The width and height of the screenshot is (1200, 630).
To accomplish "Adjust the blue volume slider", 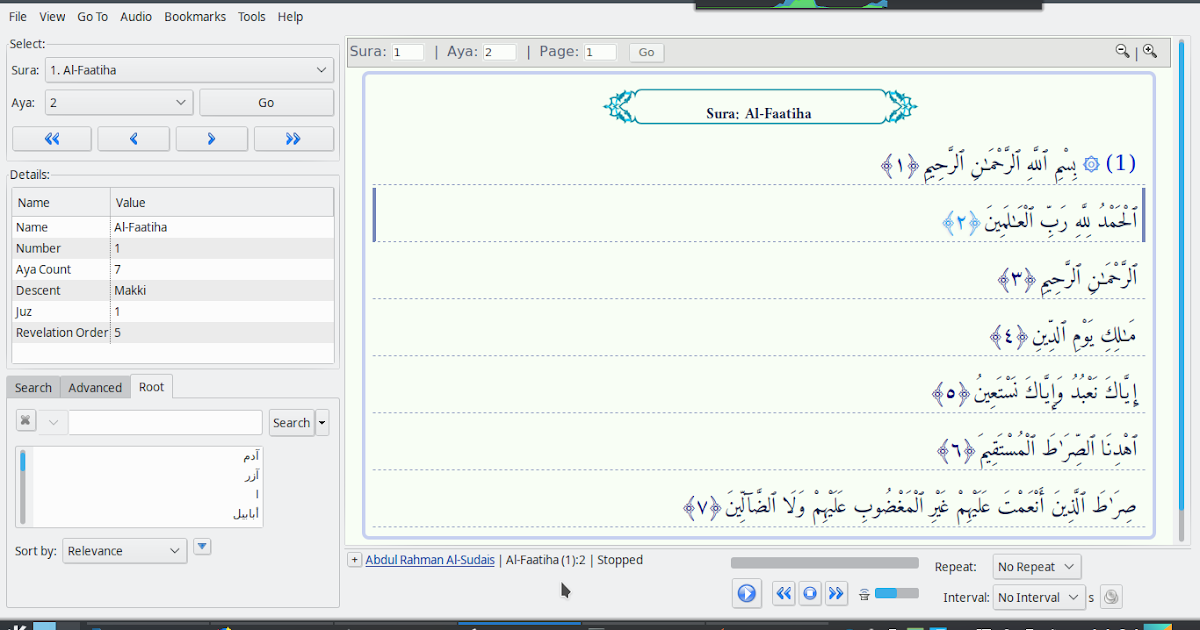I will (896, 593).
